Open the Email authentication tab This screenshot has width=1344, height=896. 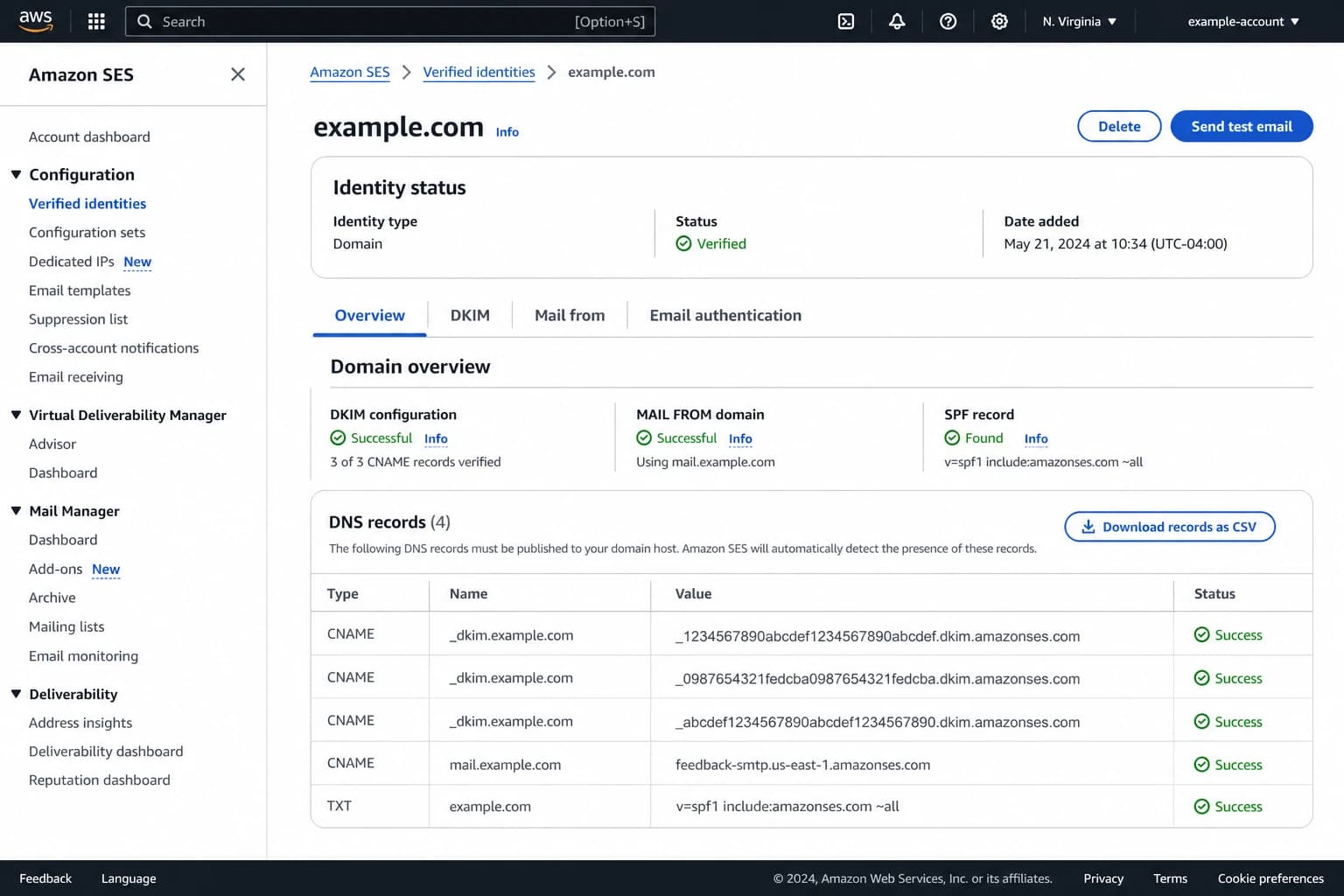tap(725, 315)
